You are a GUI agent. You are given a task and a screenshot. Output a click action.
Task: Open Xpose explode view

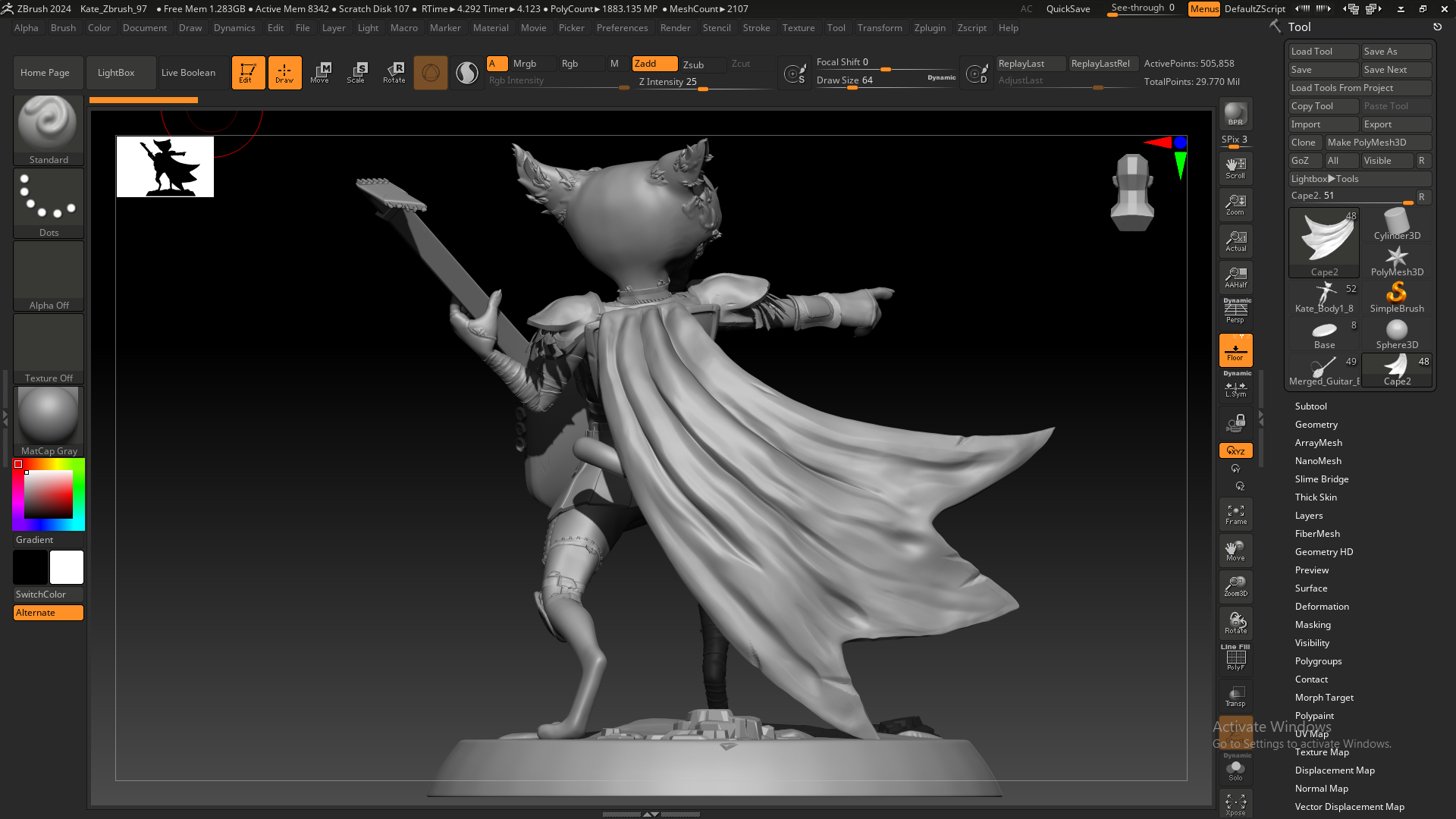[1235, 805]
